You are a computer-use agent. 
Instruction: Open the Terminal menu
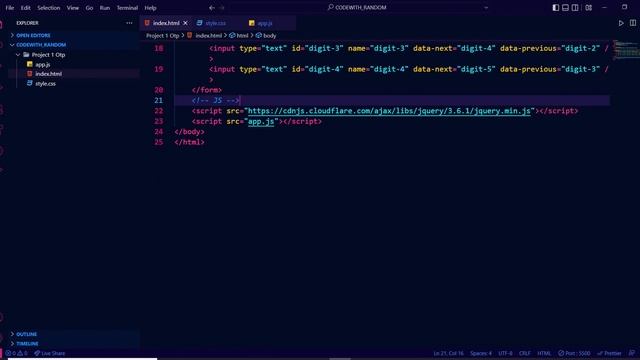tap(127, 8)
